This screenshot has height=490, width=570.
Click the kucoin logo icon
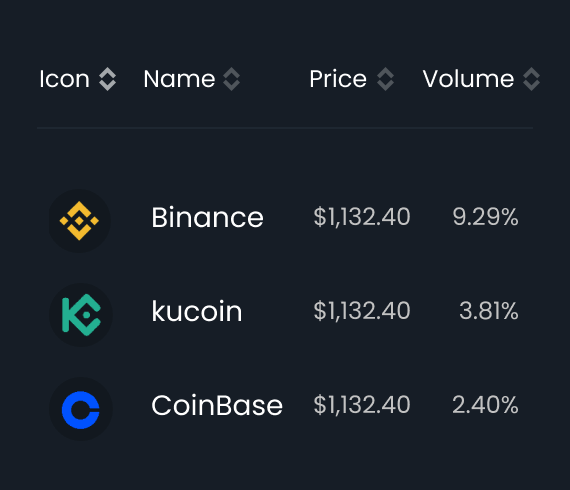[81, 315]
